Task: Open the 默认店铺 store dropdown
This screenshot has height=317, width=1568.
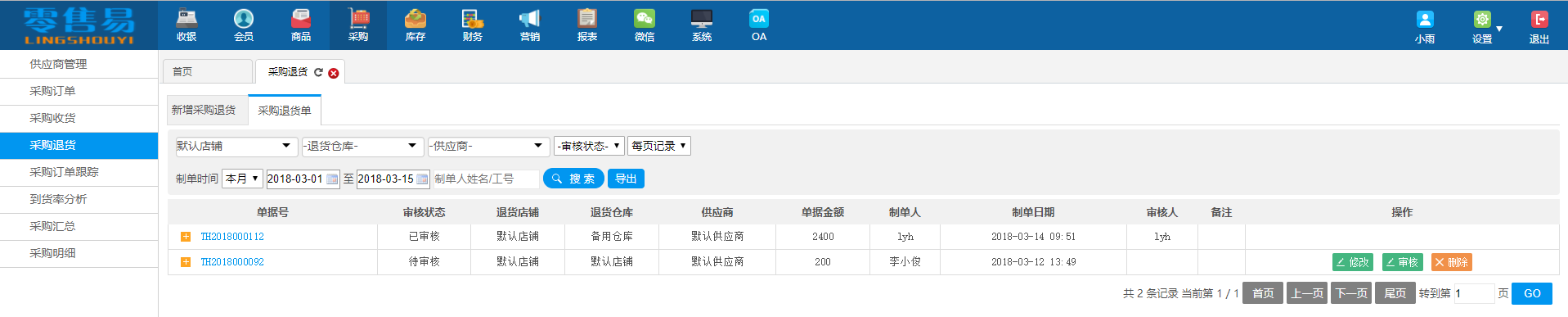Action: (x=237, y=146)
